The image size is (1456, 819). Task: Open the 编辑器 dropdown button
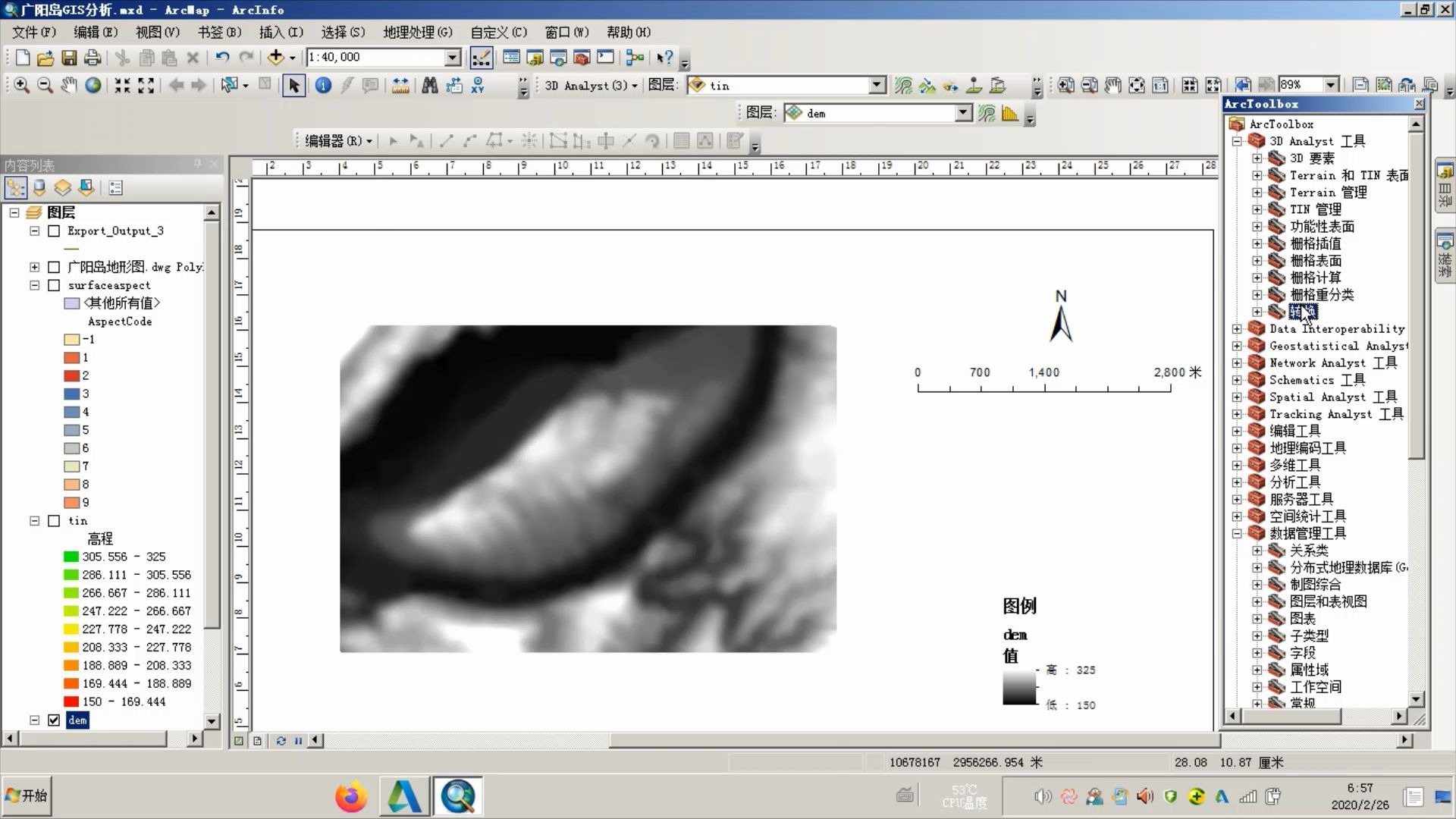[338, 141]
